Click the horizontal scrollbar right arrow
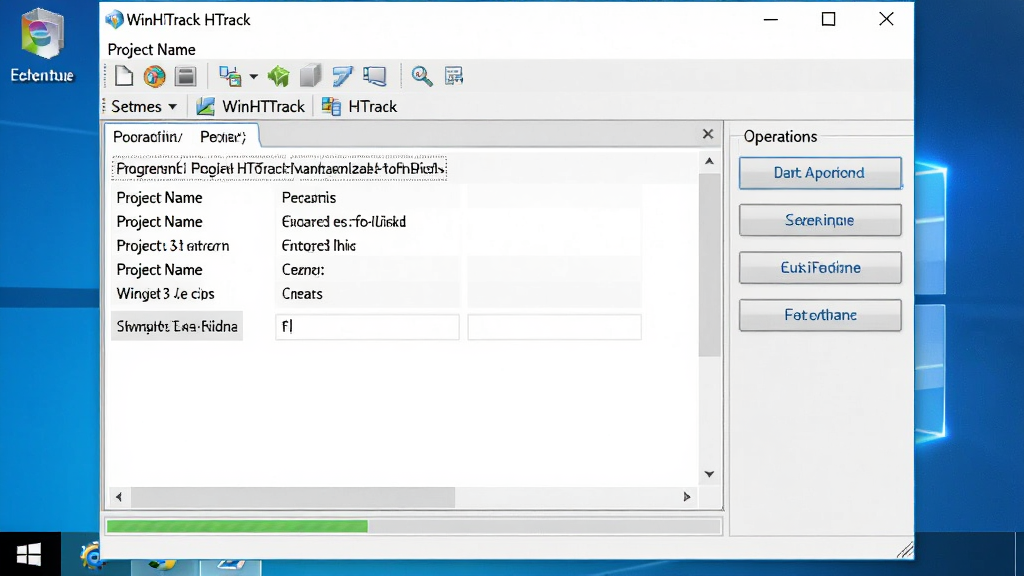Image resolution: width=1024 pixels, height=576 pixels. (686, 497)
